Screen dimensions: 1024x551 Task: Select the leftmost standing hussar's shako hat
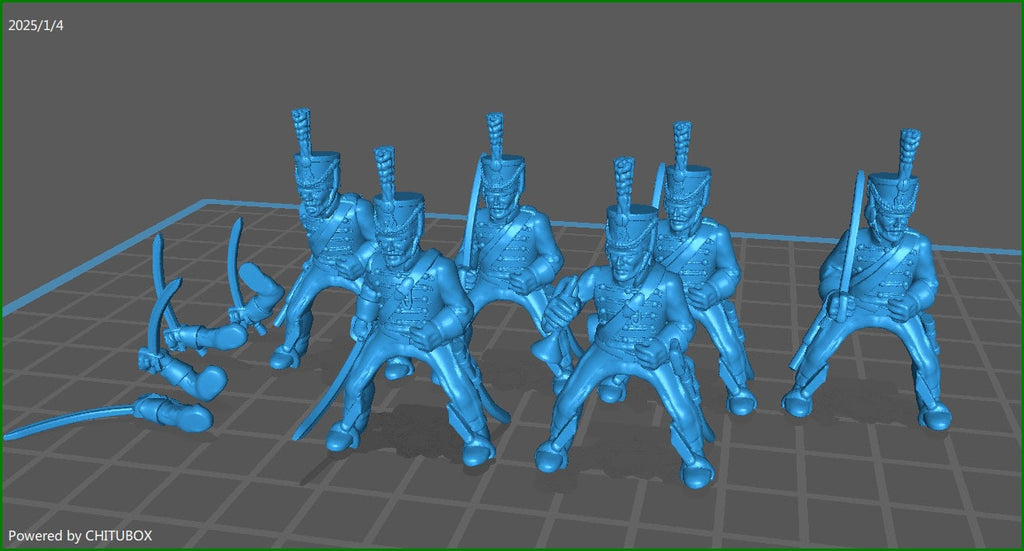tap(316, 168)
